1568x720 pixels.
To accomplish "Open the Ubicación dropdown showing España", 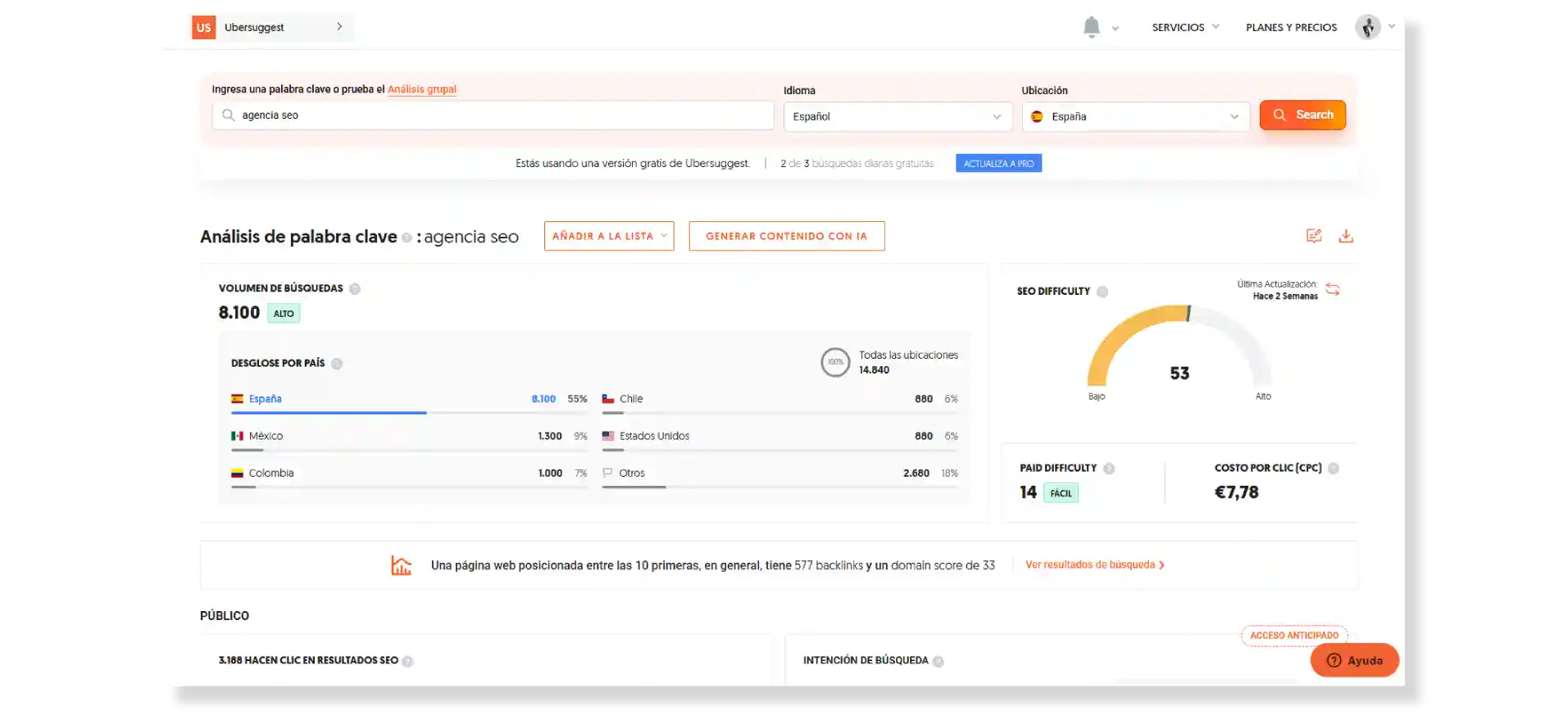I will click(x=1135, y=116).
